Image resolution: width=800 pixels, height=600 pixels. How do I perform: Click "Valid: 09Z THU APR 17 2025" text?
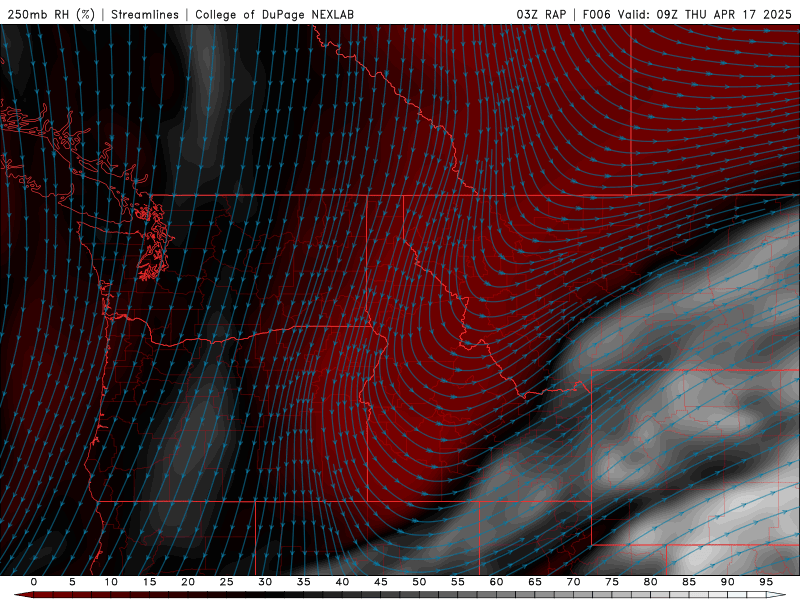tap(705, 14)
